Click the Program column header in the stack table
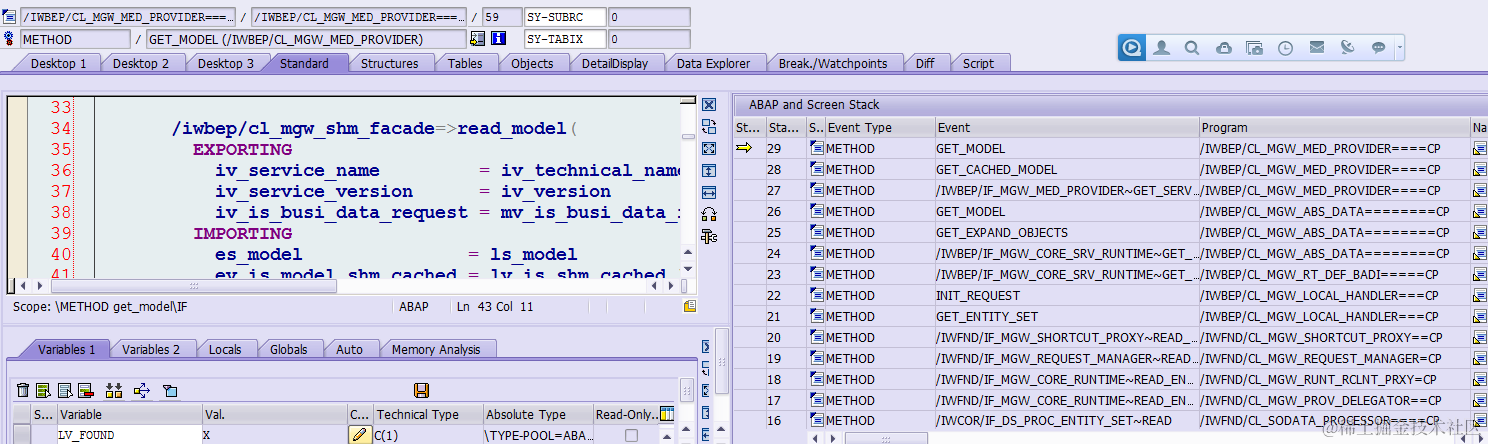 [1334, 127]
